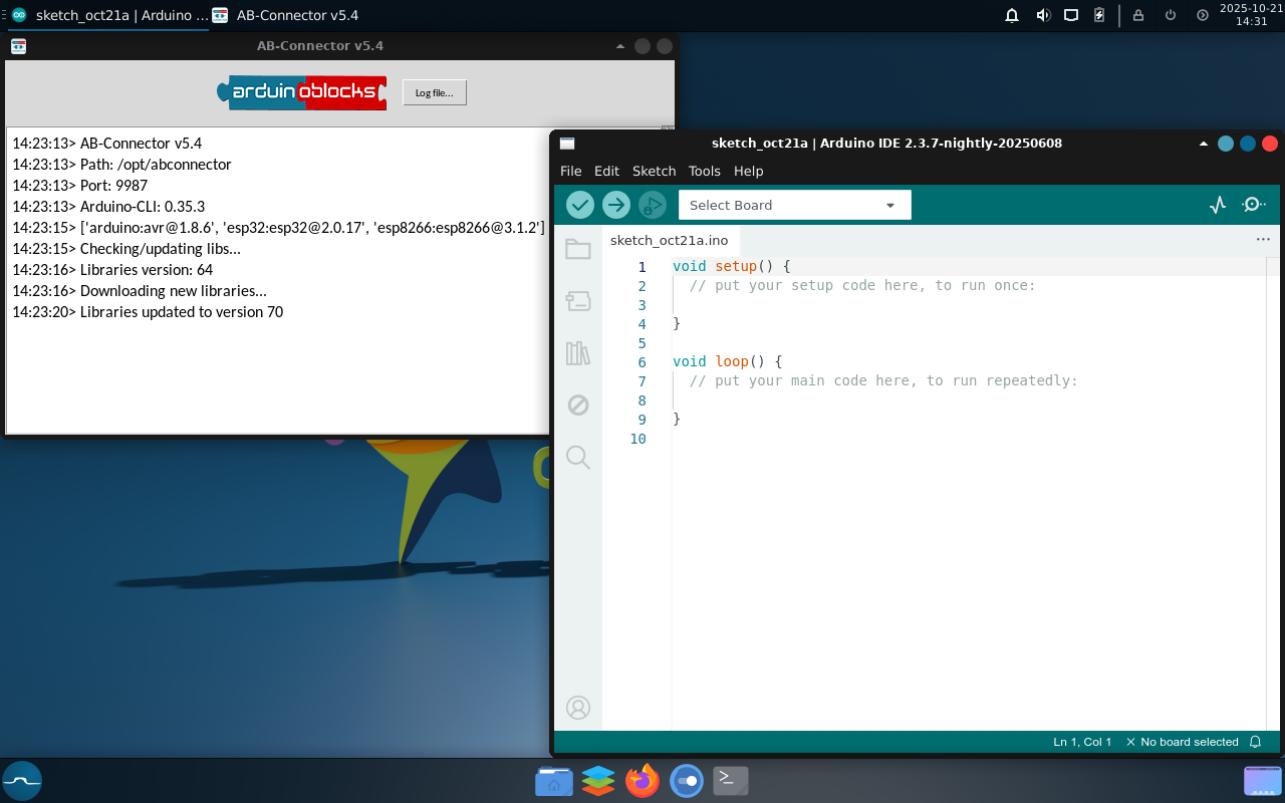Open the Boards Manager sidebar icon

pyautogui.click(x=578, y=301)
